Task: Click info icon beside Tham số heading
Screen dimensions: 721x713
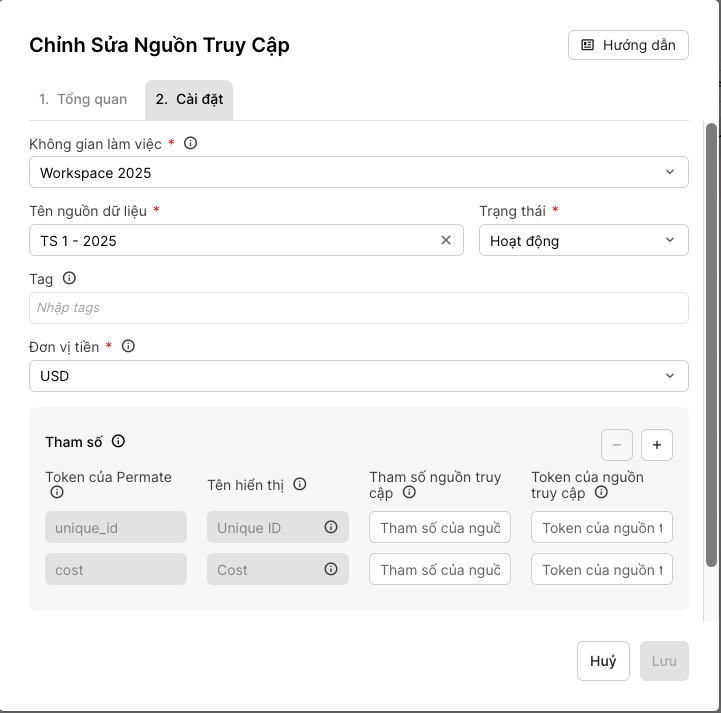Action: pyautogui.click(x=118, y=441)
